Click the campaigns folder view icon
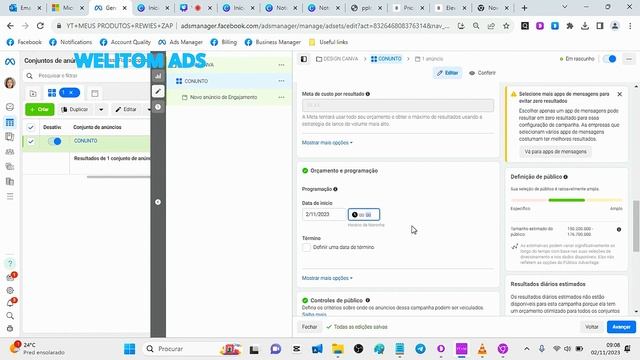 (33, 93)
